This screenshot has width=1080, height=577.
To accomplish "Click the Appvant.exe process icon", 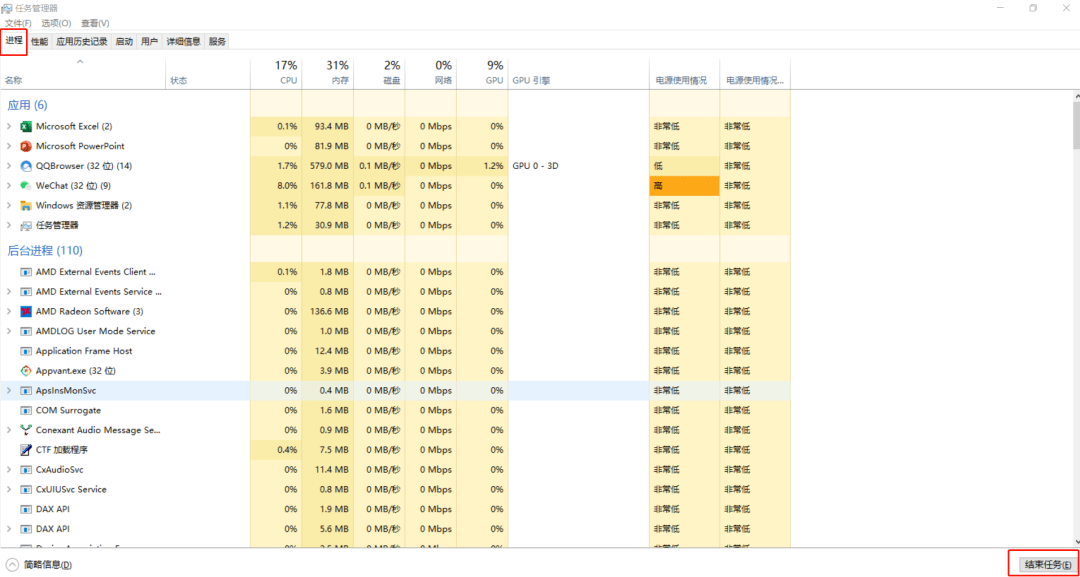I will tap(26, 370).
